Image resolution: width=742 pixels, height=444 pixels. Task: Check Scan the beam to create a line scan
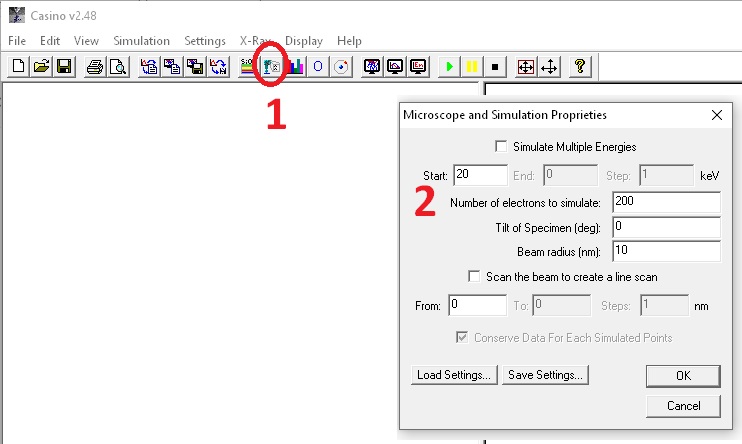[x=474, y=276]
